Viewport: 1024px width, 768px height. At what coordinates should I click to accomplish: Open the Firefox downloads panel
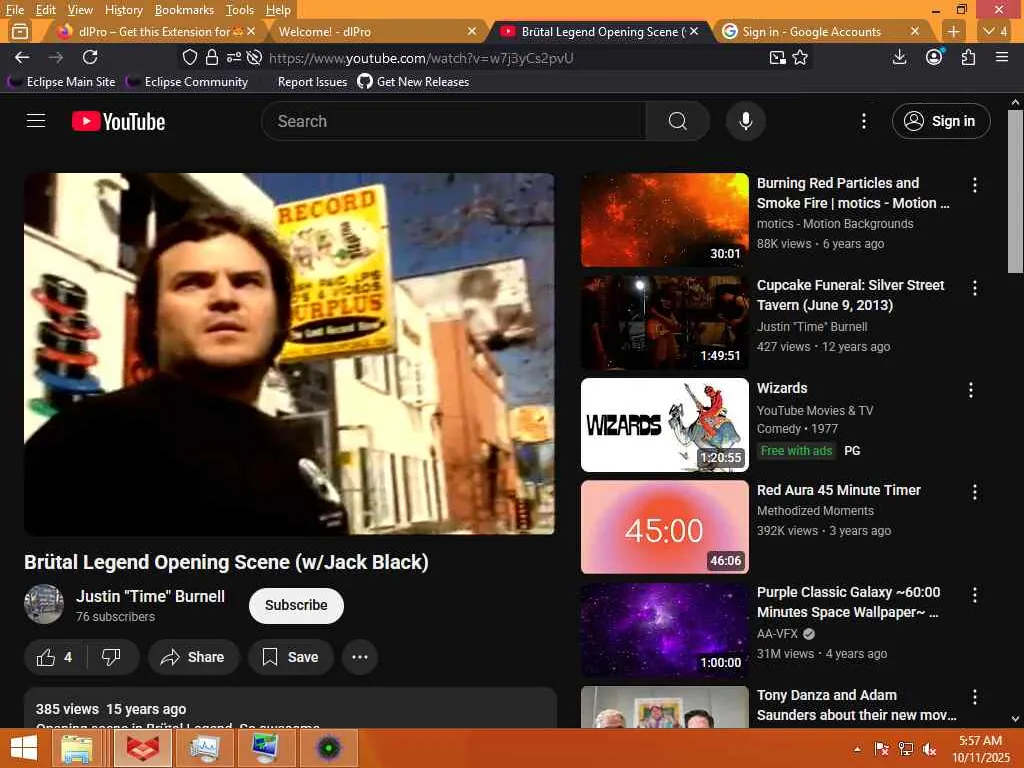click(899, 57)
